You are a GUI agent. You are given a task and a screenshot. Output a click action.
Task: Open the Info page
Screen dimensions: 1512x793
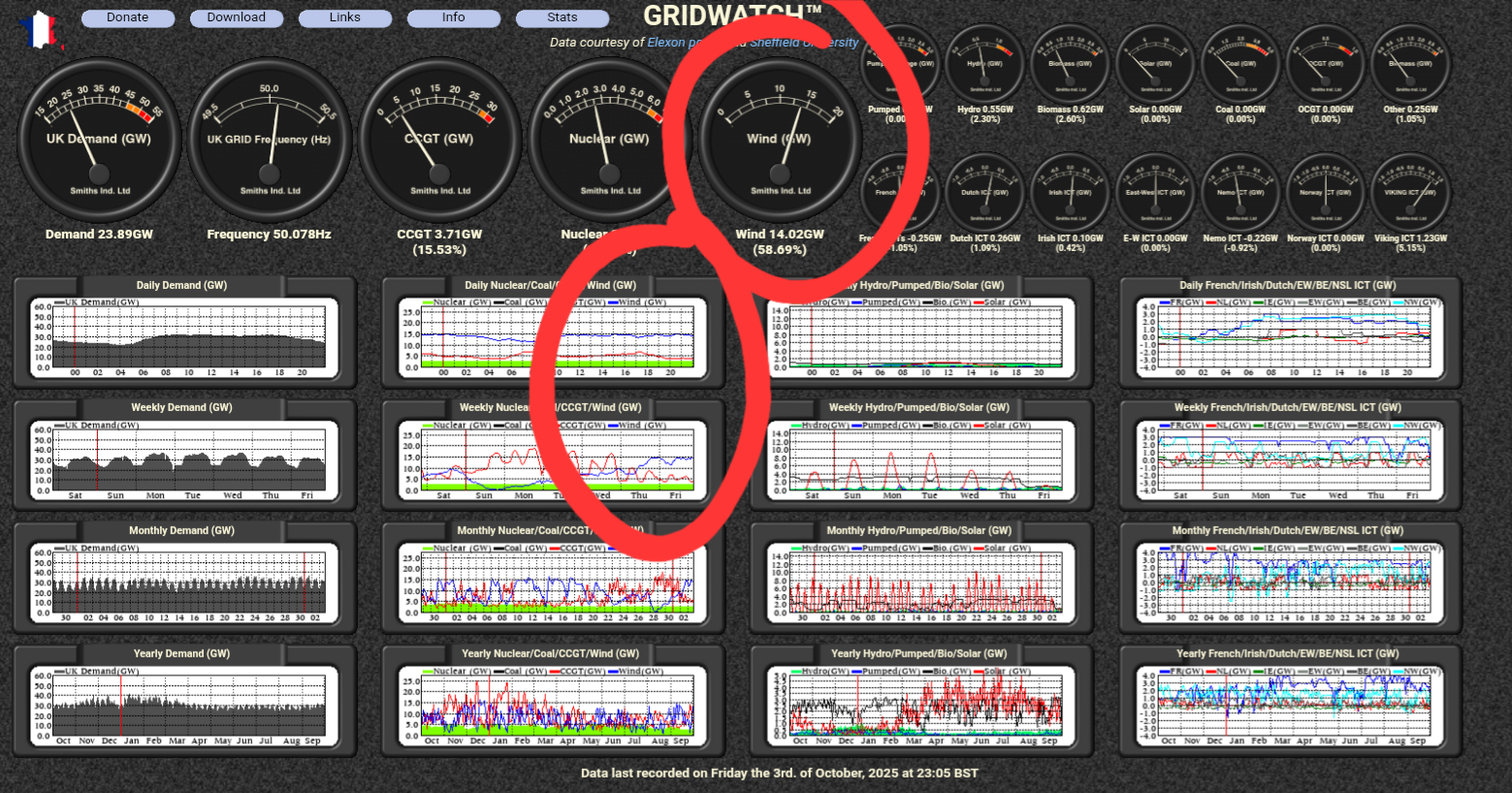454,17
